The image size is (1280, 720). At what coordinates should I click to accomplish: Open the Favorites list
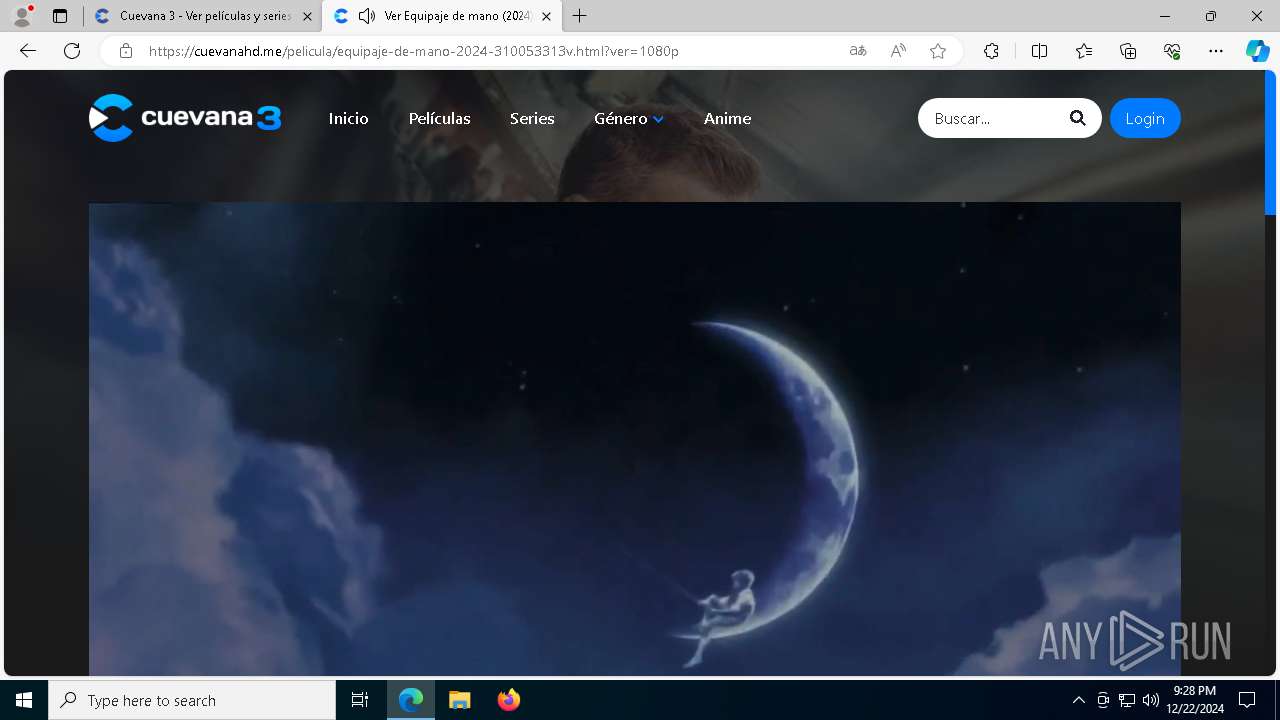coord(1084,51)
